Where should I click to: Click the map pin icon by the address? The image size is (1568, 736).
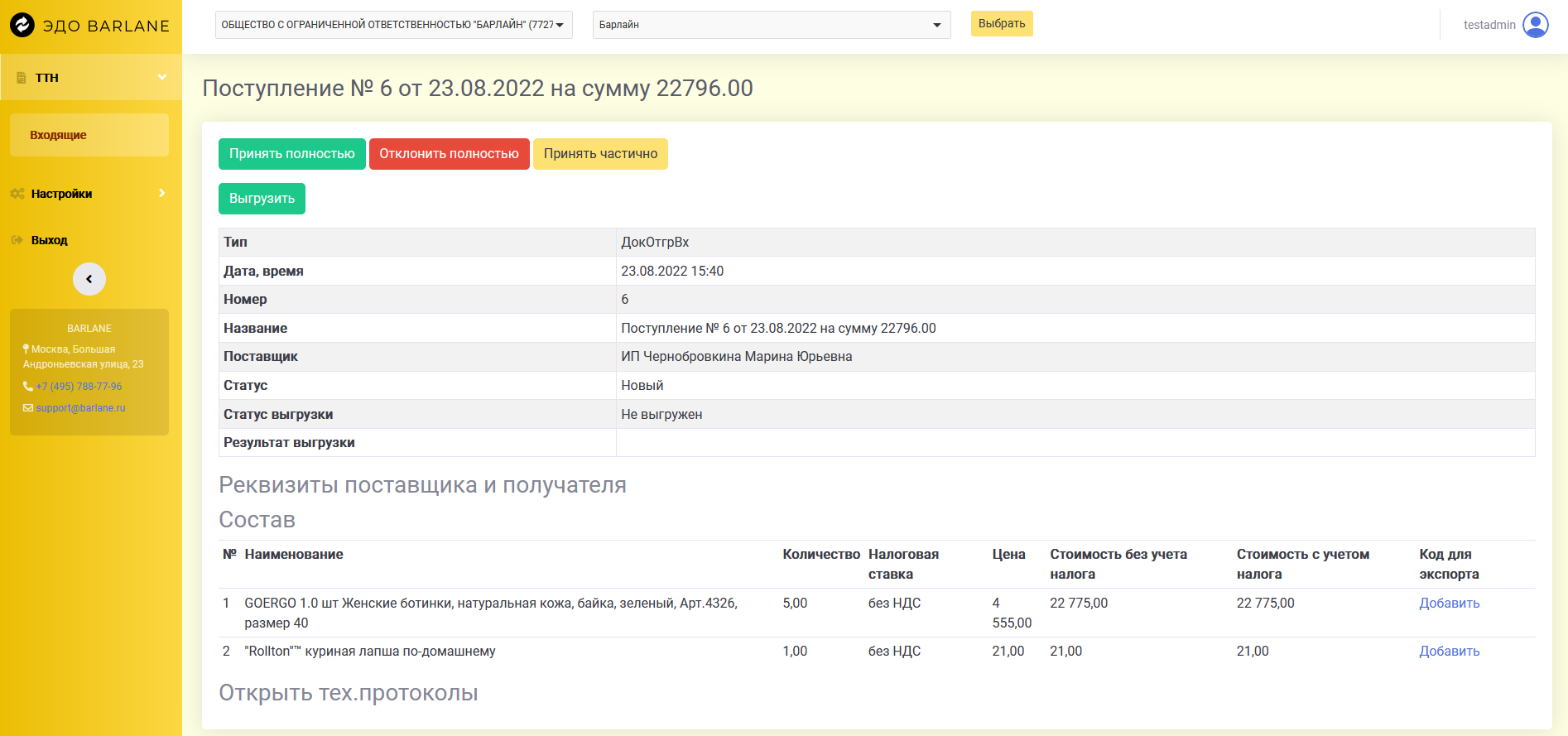[x=26, y=349]
